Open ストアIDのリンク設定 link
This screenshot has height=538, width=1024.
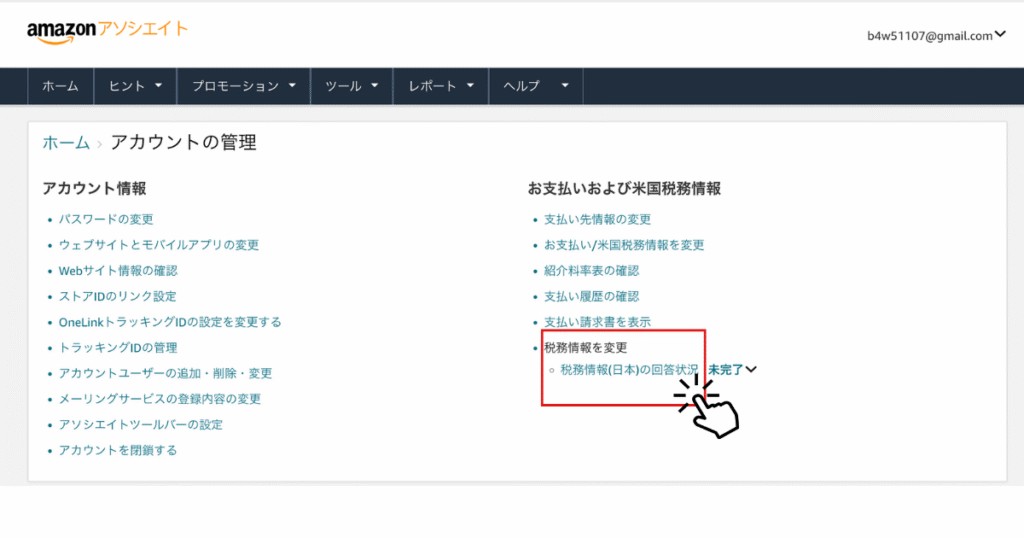pyautogui.click(x=117, y=296)
